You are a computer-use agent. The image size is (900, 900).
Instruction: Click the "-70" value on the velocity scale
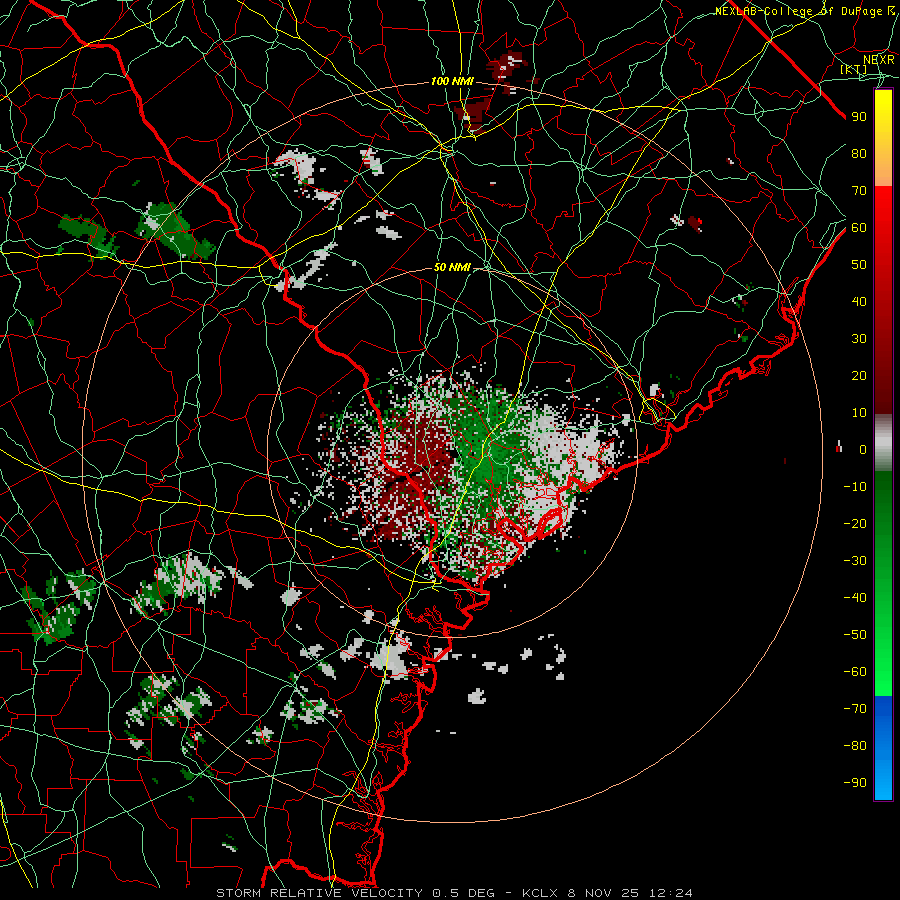pyautogui.click(x=855, y=709)
